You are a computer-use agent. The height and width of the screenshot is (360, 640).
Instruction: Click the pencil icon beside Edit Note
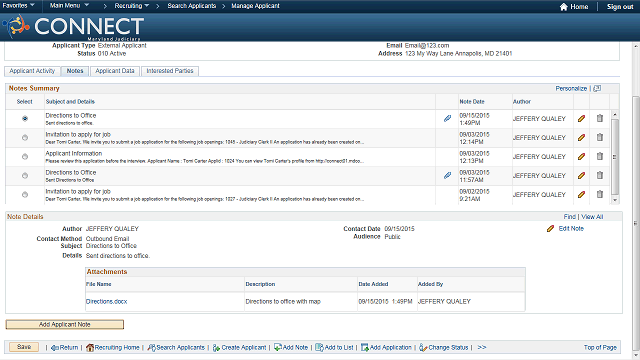(550, 229)
